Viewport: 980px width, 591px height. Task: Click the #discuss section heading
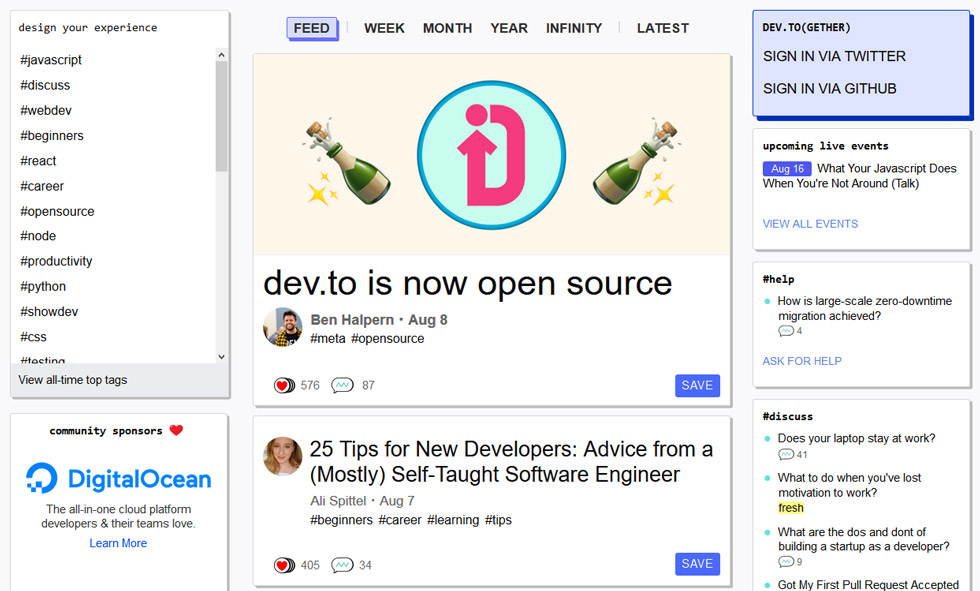[788, 416]
